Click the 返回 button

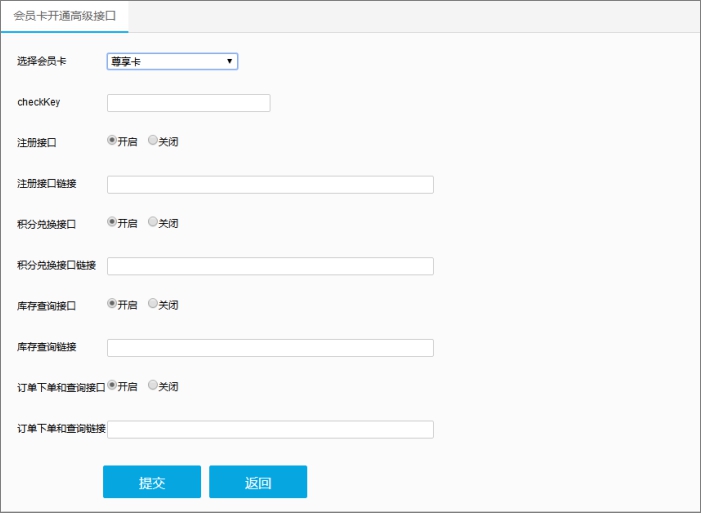(258, 482)
